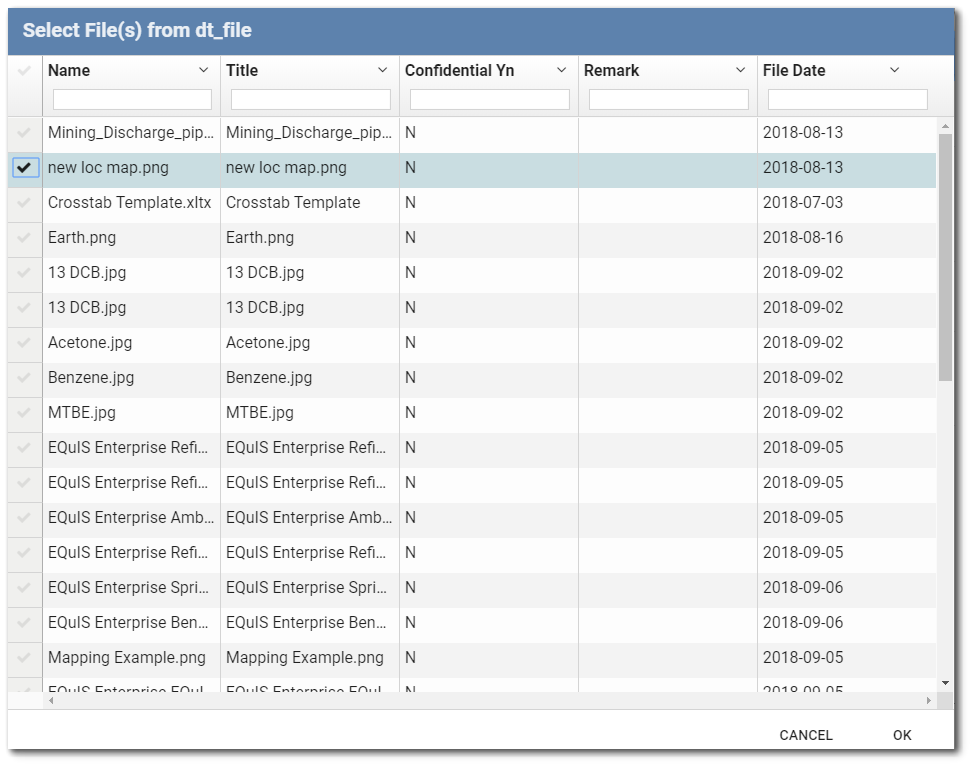Screen dimensions: 971x765
Task: Click the Title filter input box
Action: [309, 98]
